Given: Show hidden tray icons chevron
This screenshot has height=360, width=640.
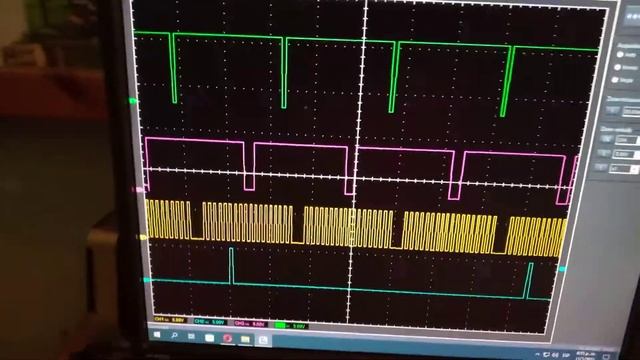Looking at the screenshot, I should pyautogui.click(x=538, y=354).
